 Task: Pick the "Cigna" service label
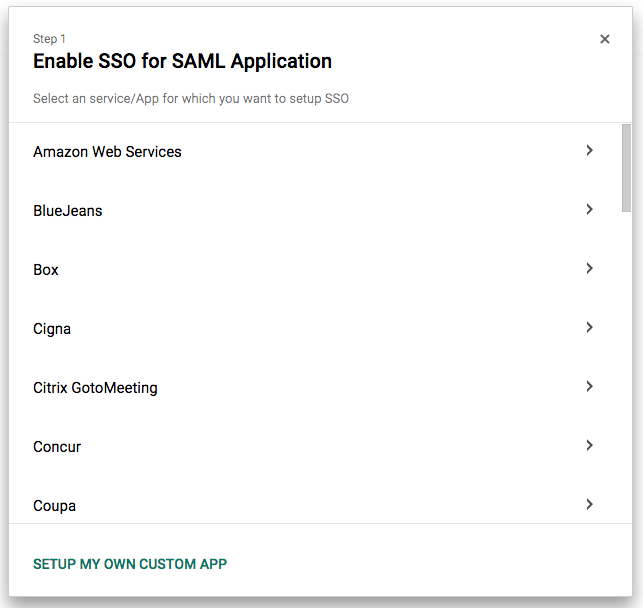point(52,329)
